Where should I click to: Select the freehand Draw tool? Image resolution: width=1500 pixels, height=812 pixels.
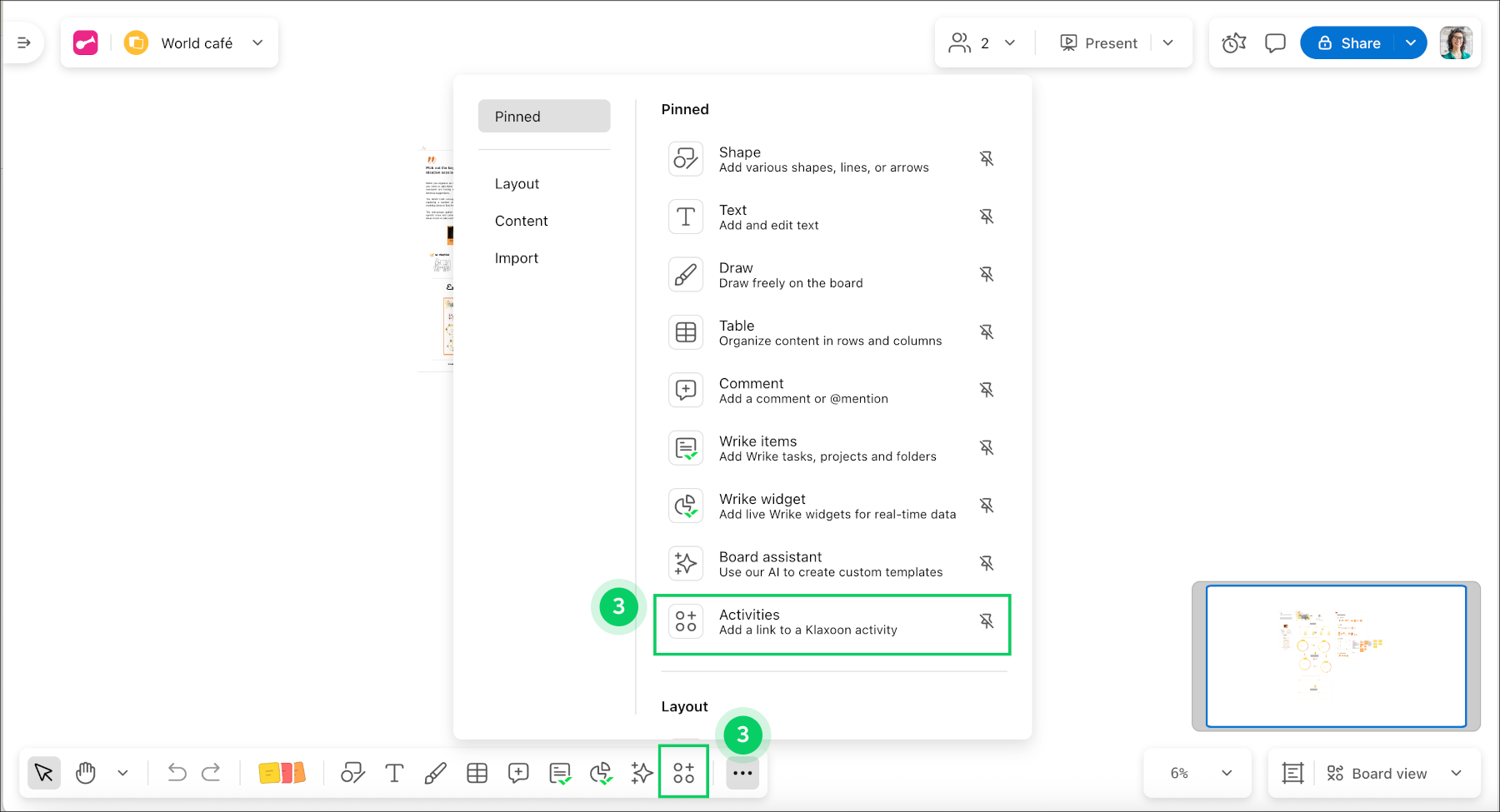point(435,773)
